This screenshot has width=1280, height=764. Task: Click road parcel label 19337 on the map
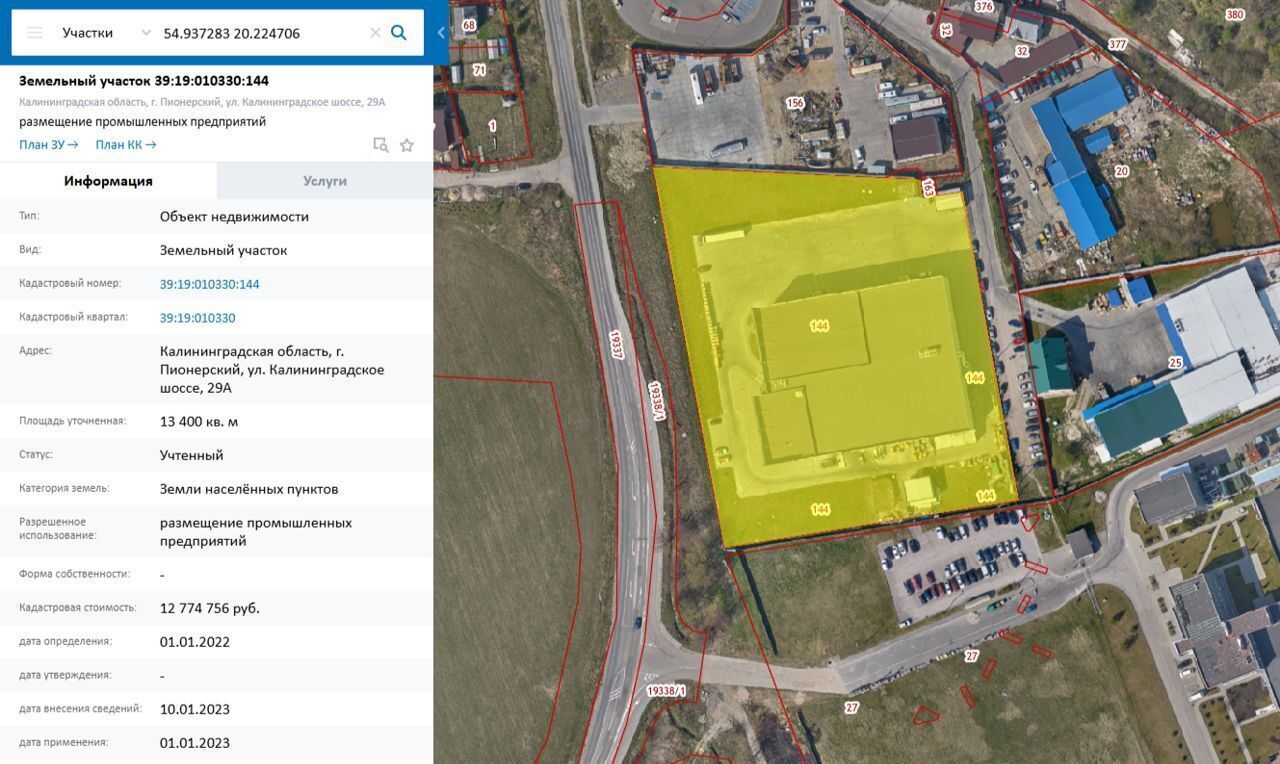coord(615,345)
